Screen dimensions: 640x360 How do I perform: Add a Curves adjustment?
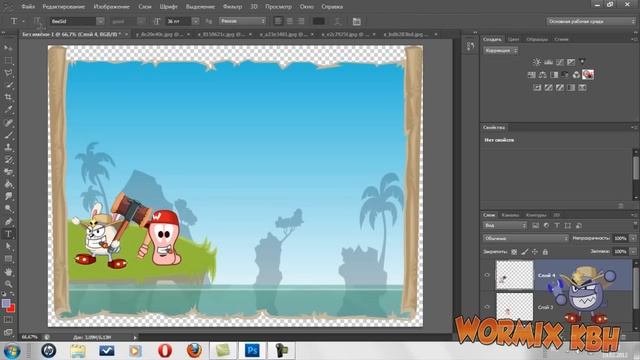pyautogui.click(x=560, y=62)
